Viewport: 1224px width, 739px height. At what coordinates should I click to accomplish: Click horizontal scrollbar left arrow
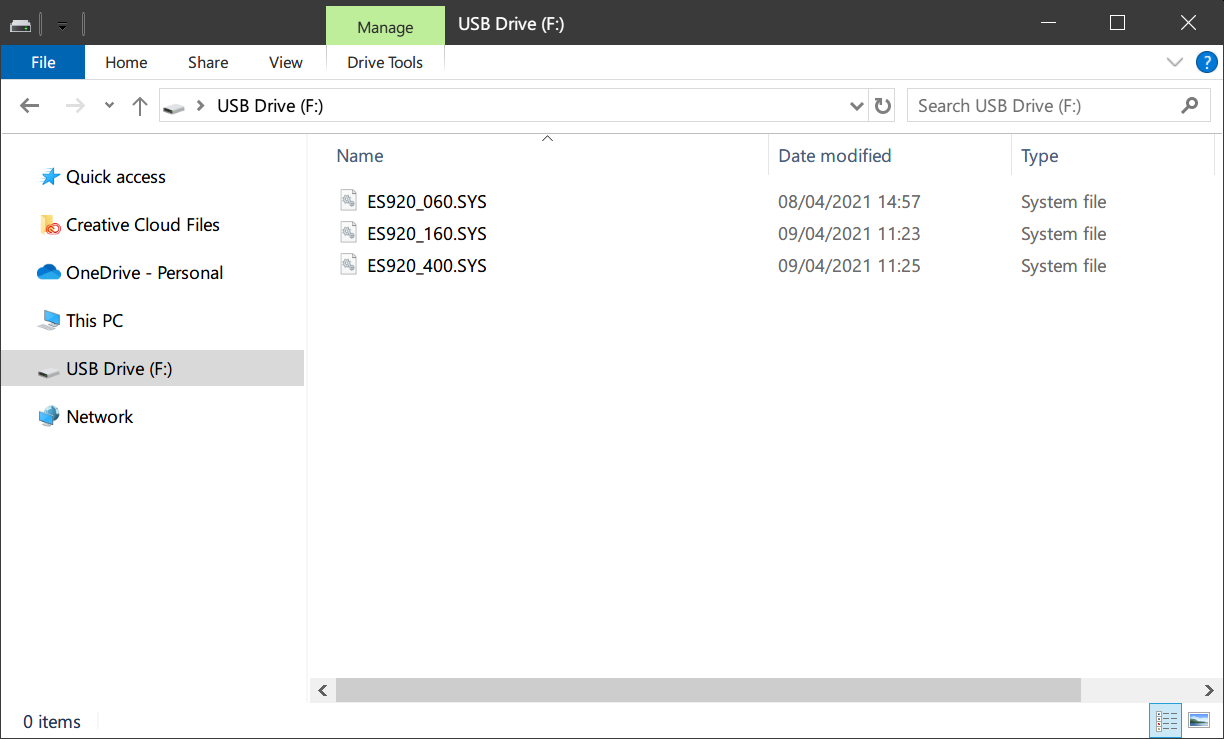tap(322, 690)
